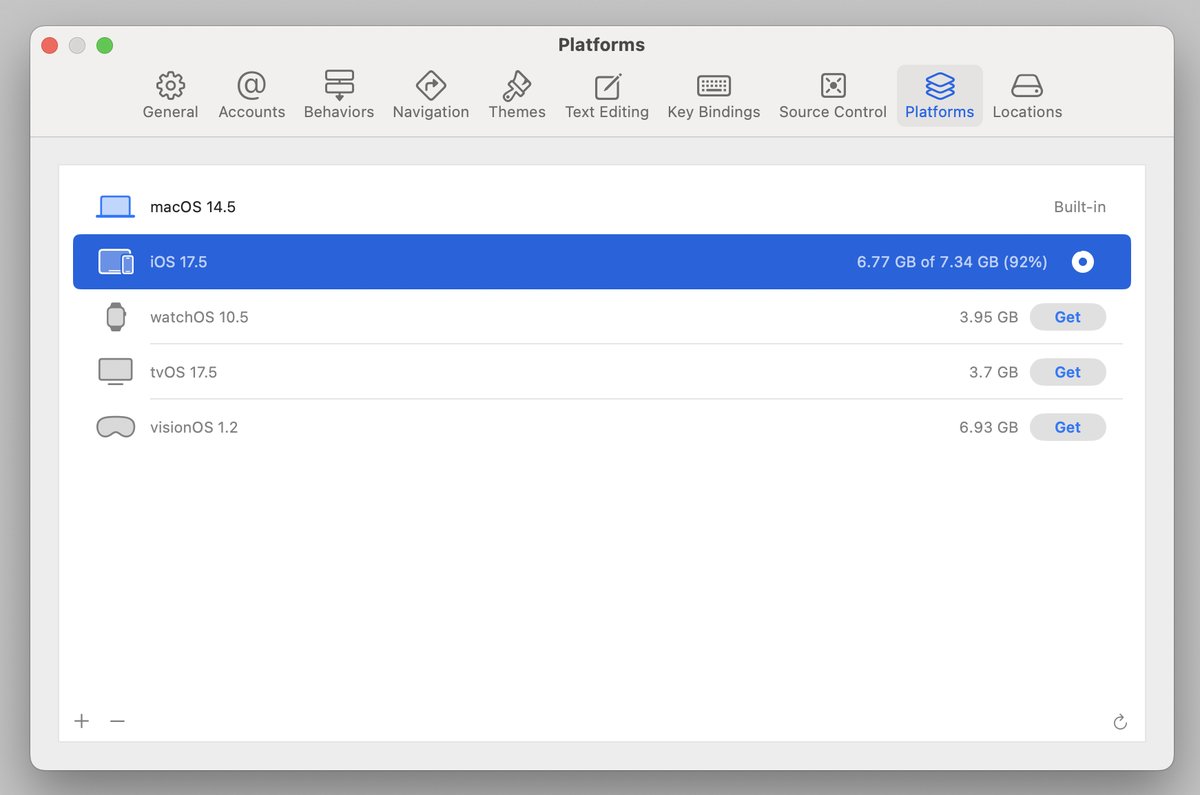Open the Key Bindings tab
1200x795 pixels.
pyautogui.click(x=714, y=96)
